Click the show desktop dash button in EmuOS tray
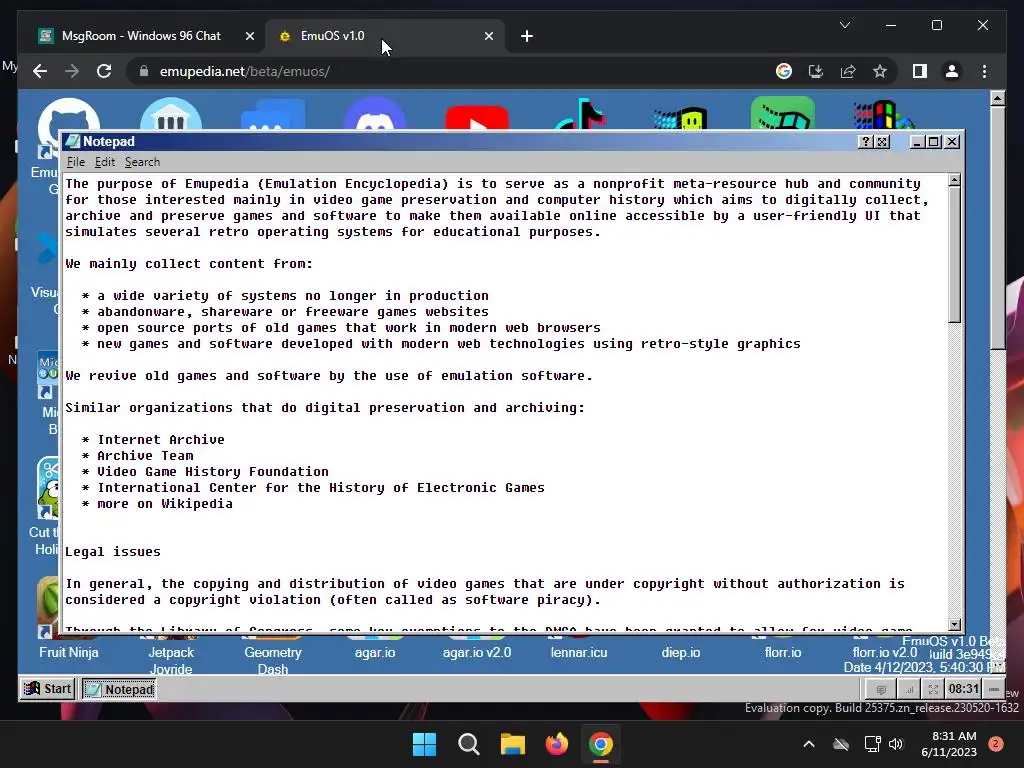The image size is (1024, 768). pos(994,689)
